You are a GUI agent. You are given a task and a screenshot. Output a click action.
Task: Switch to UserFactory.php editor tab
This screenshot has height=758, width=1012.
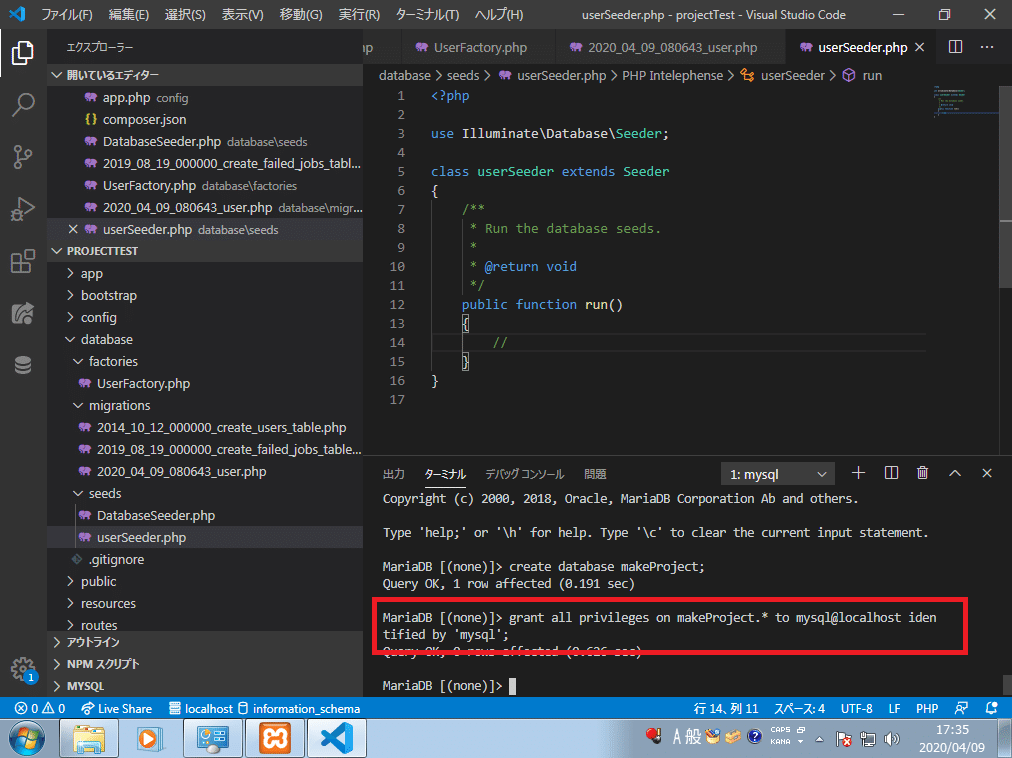pos(478,47)
